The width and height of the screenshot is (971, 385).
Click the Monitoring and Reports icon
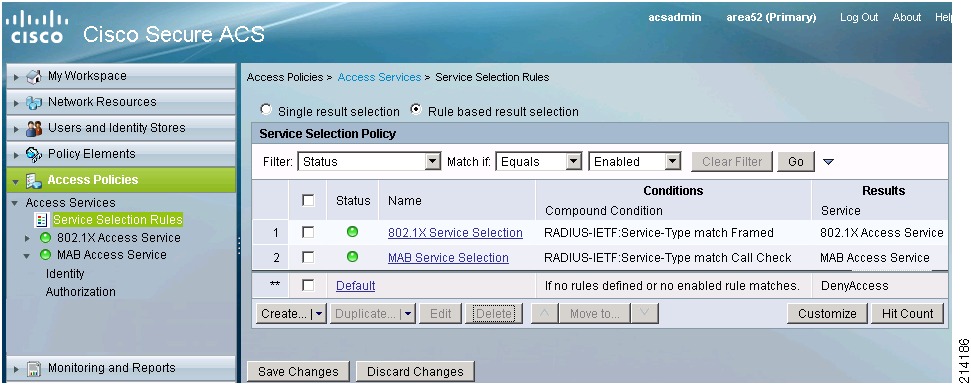coord(33,369)
